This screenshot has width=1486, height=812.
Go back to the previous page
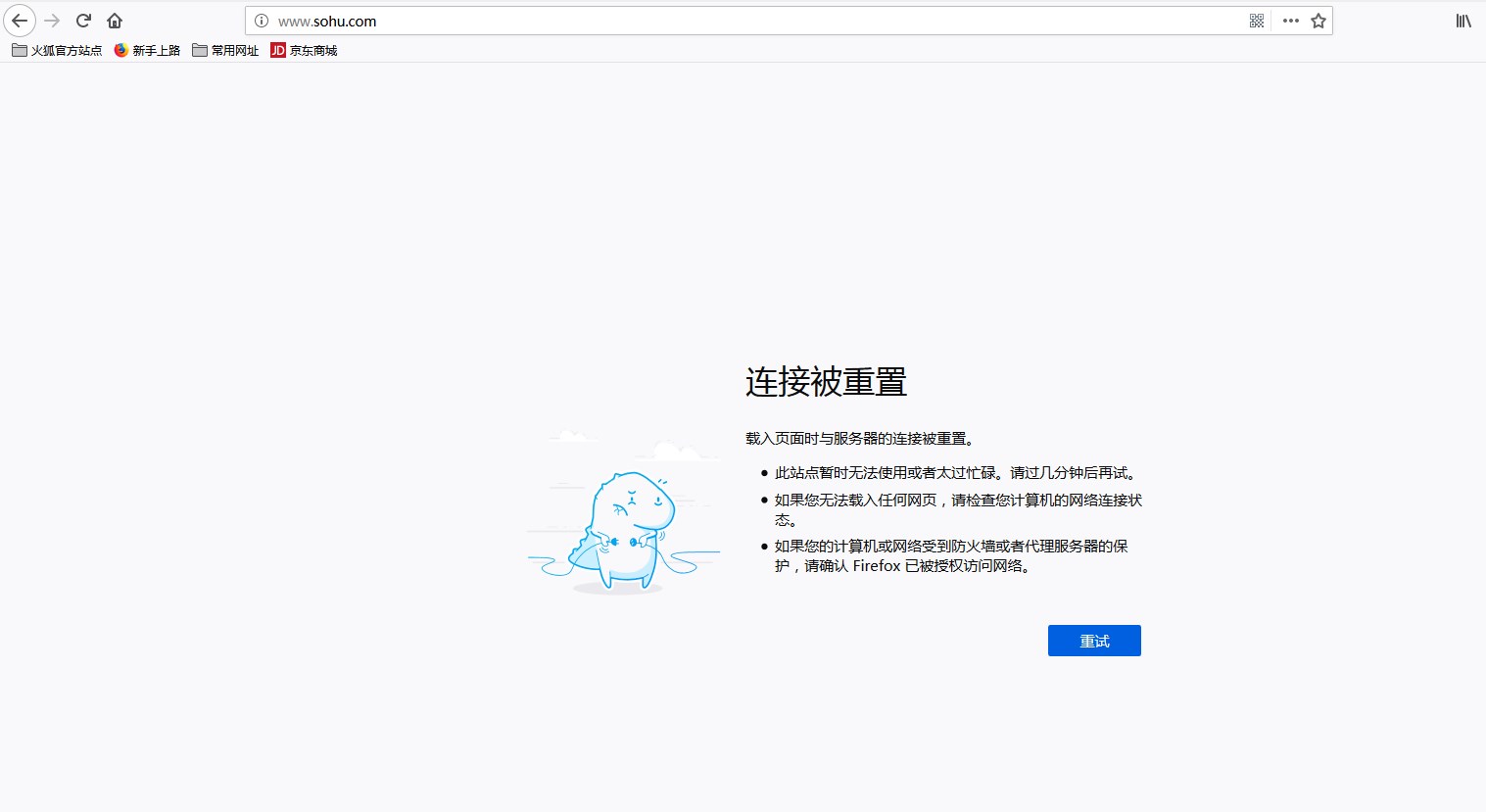[x=20, y=21]
